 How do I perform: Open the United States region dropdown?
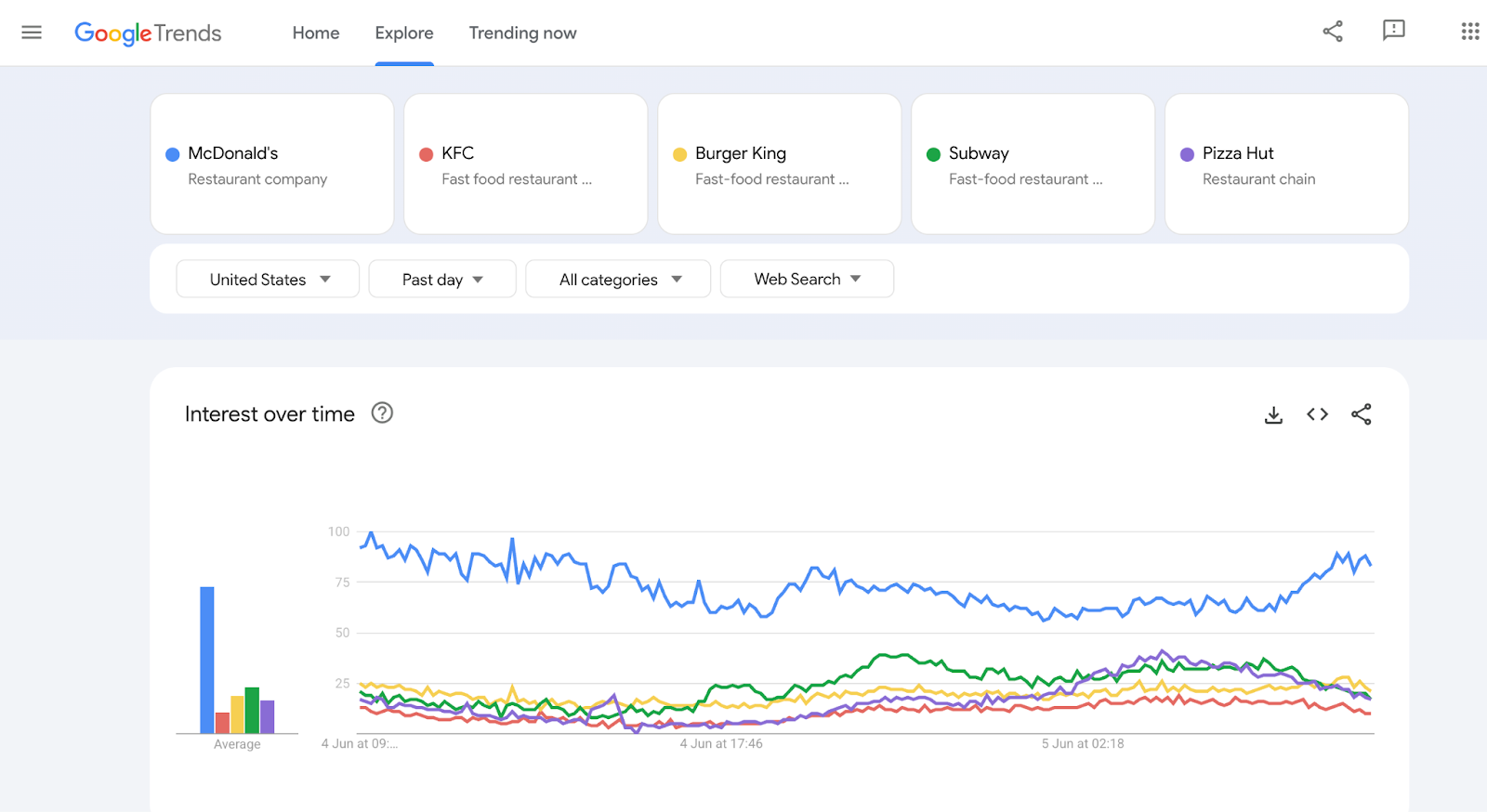click(x=268, y=279)
